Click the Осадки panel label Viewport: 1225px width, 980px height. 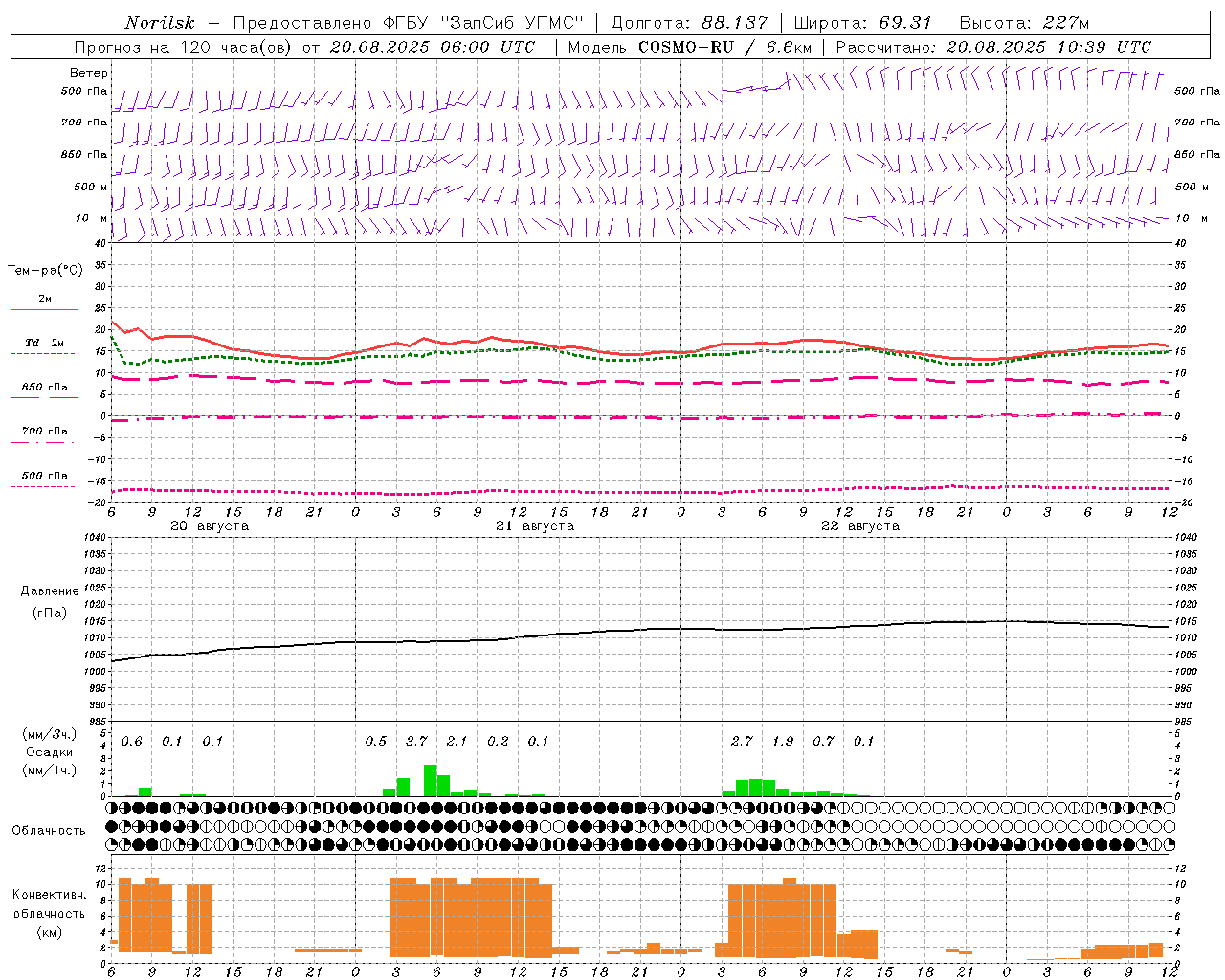pyautogui.click(x=50, y=752)
